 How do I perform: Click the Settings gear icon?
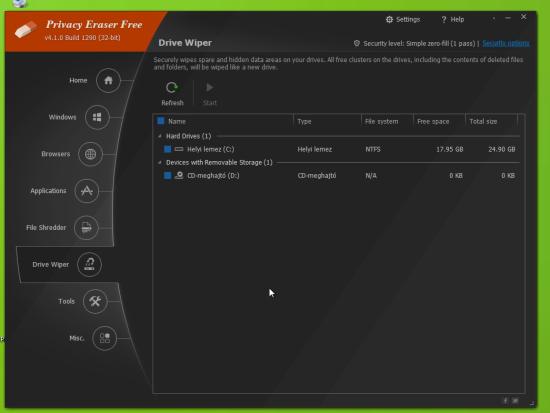coord(389,20)
